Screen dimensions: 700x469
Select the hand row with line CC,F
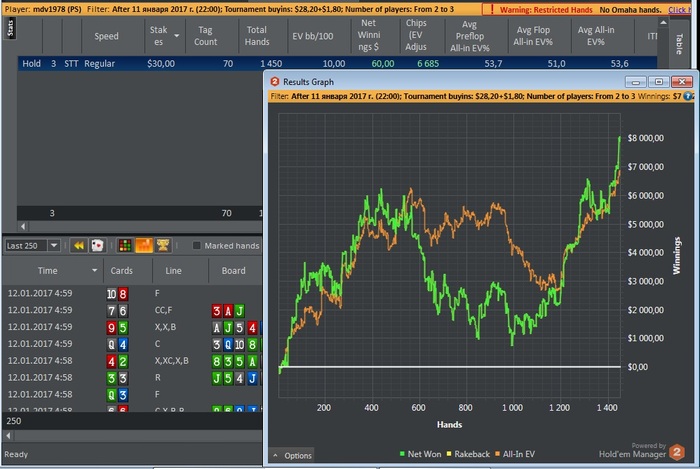click(133, 310)
